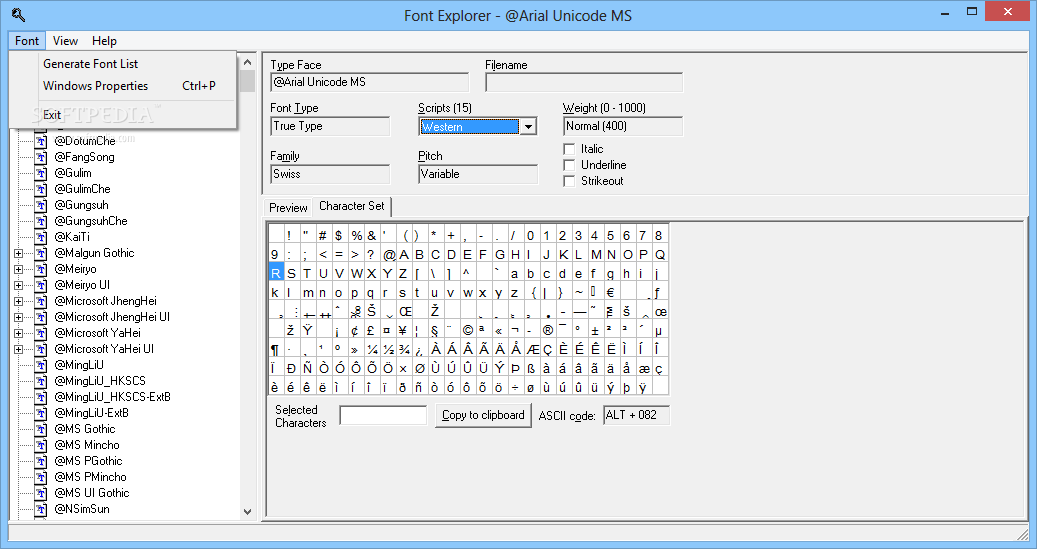Click the TrueType icon beside @NSimSun
This screenshot has height=549, width=1037.
(41, 509)
